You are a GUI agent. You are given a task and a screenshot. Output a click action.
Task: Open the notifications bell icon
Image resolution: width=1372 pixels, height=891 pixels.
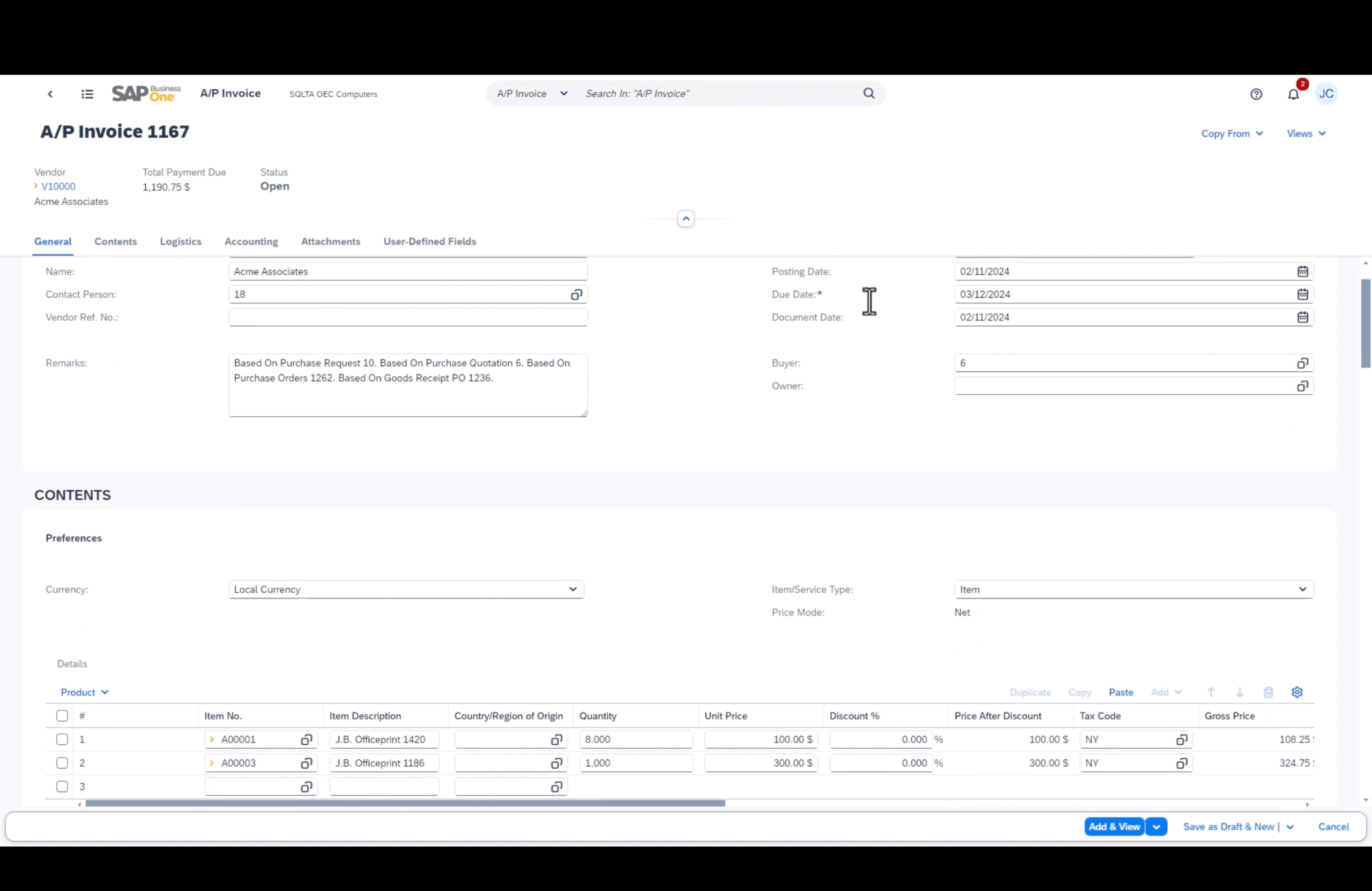click(1293, 94)
